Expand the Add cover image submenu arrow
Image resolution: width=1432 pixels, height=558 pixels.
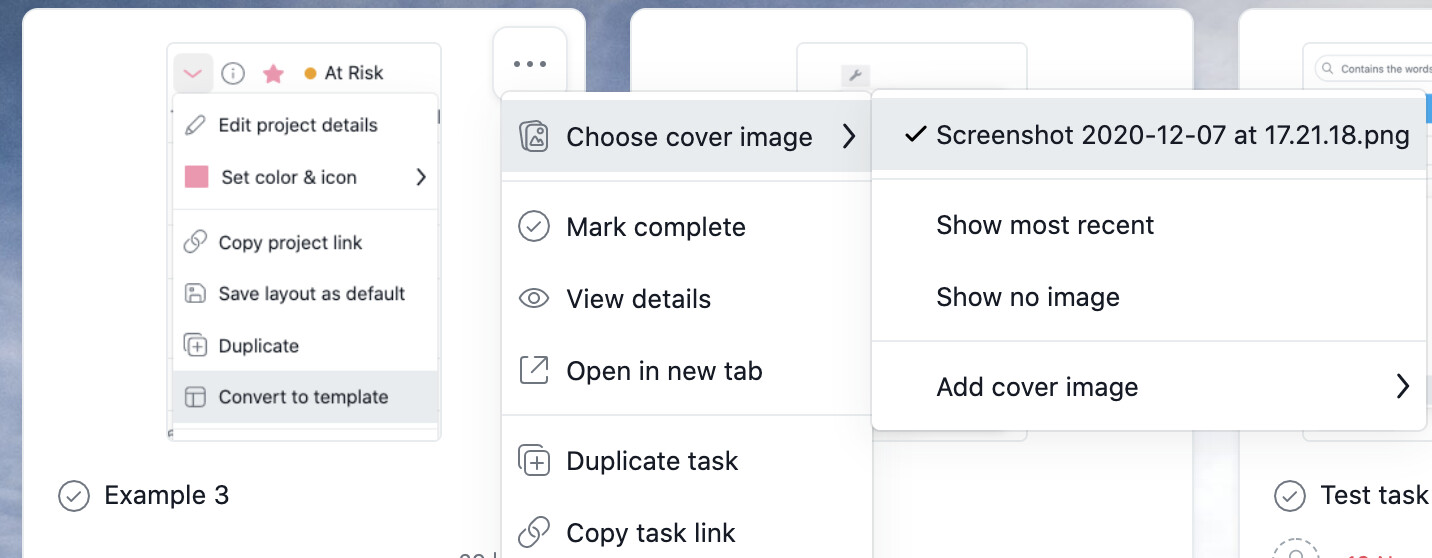coord(1403,387)
